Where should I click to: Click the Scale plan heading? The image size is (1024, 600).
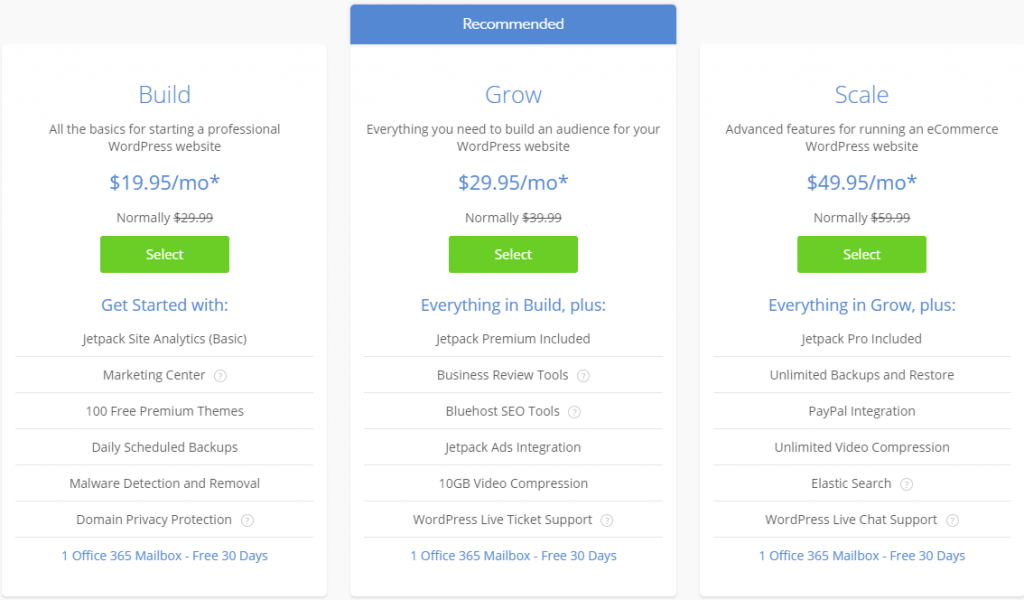point(861,95)
